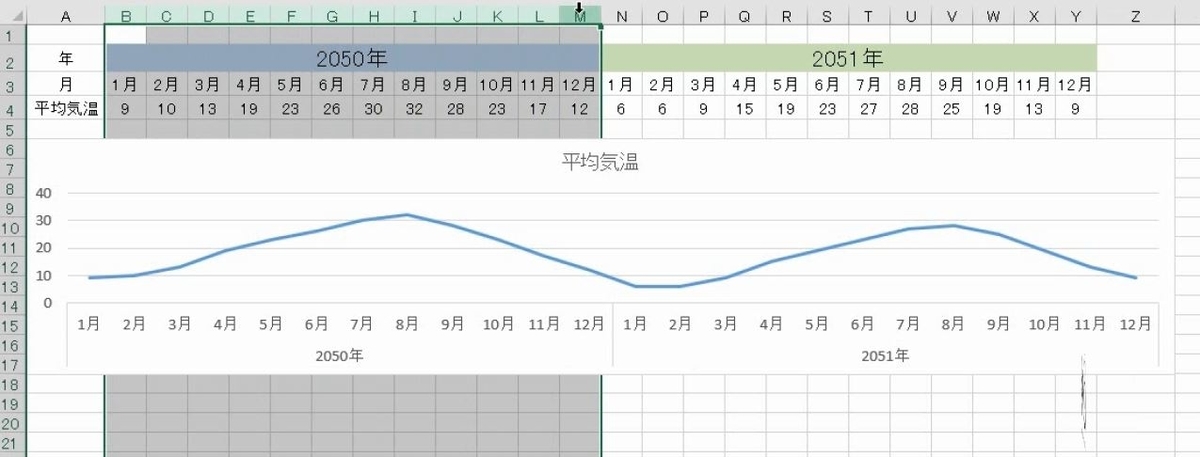The image size is (1200, 457).
Task: Select column header B
Action: click(x=125, y=16)
